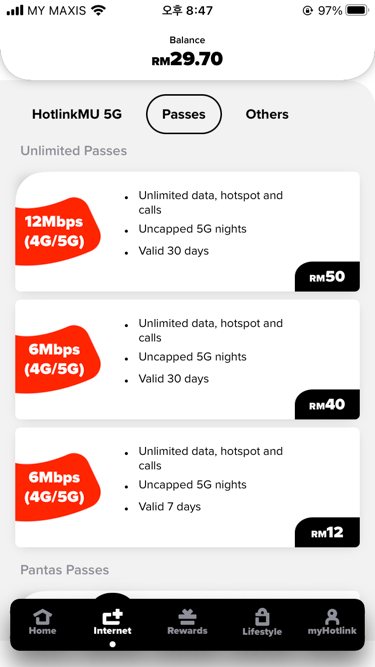The image size is (375, 667).
Task: Select the 12Mbps (4G/5G) red badge
Action: [x=57, y=231]
